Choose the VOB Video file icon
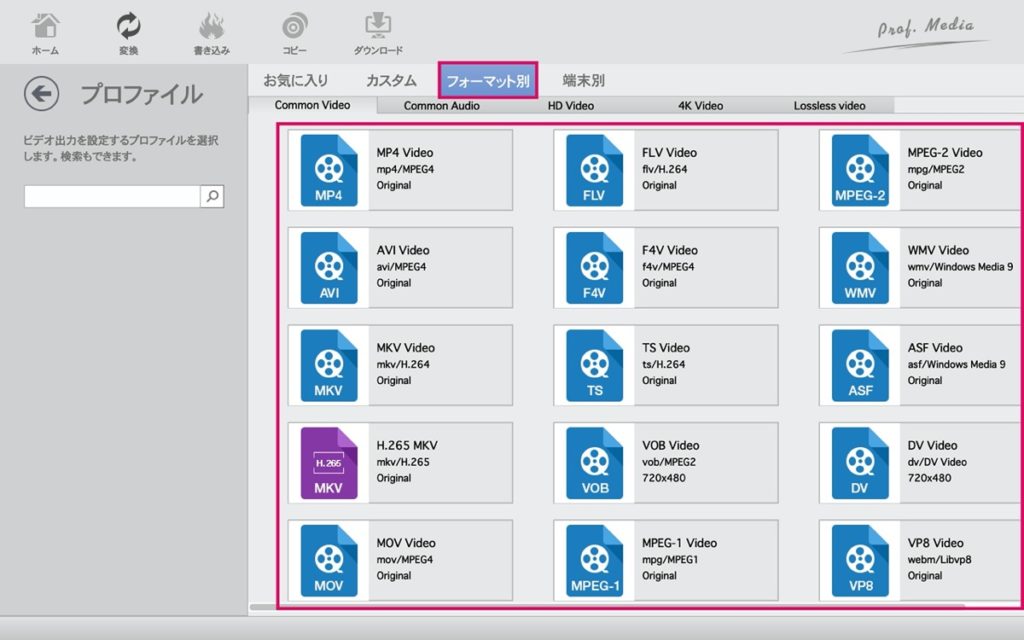Image resolution: width=1024 pixels, height=640 pixels. (594, 463)
